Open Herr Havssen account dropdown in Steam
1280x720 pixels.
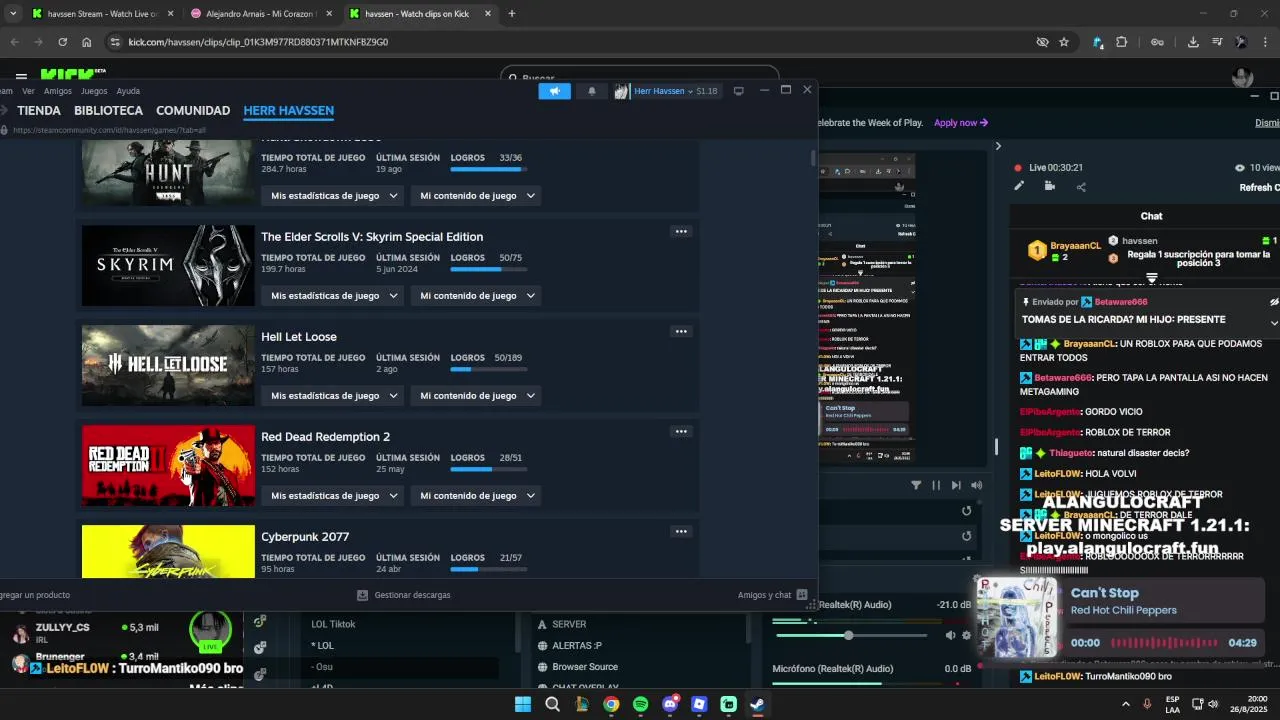point(666,91)
